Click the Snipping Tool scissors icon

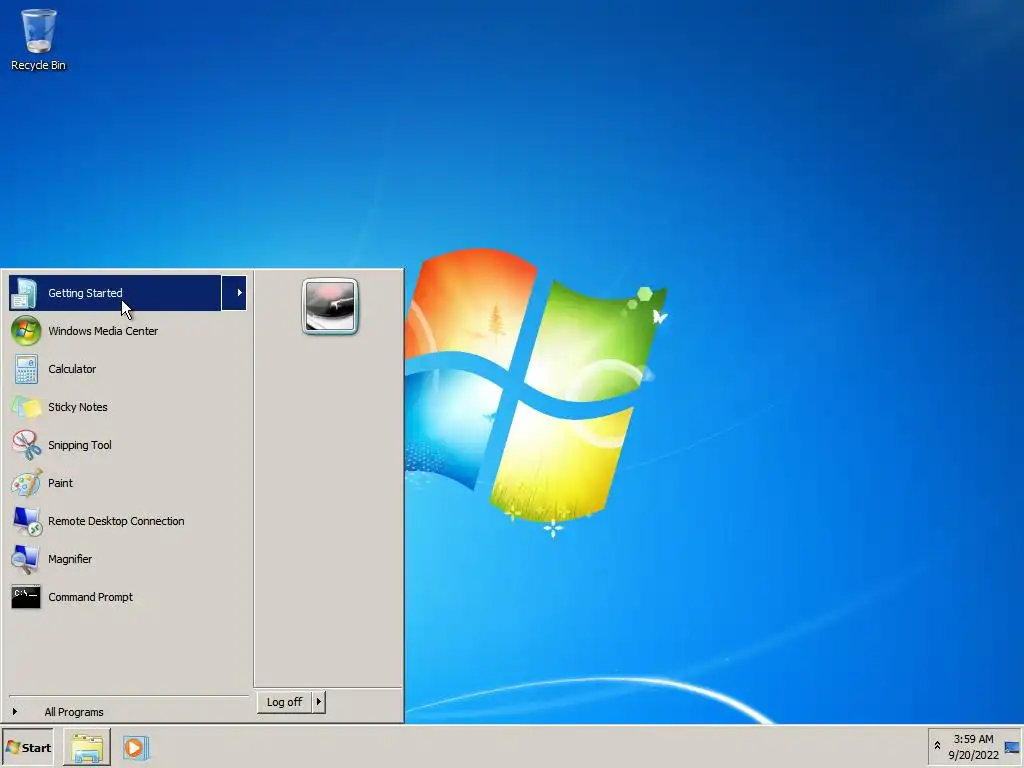click(x=25, y=445)
